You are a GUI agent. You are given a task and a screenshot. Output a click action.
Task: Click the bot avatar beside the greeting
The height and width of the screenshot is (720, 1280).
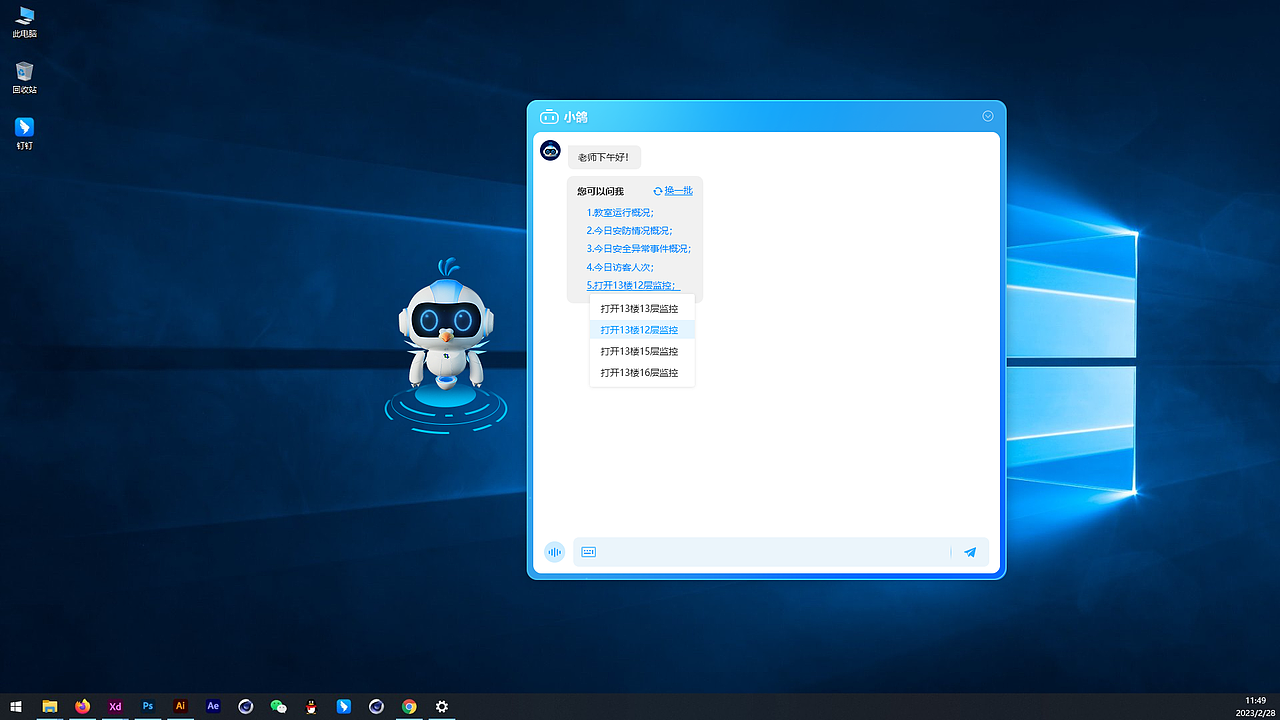[x=550, y=151]
